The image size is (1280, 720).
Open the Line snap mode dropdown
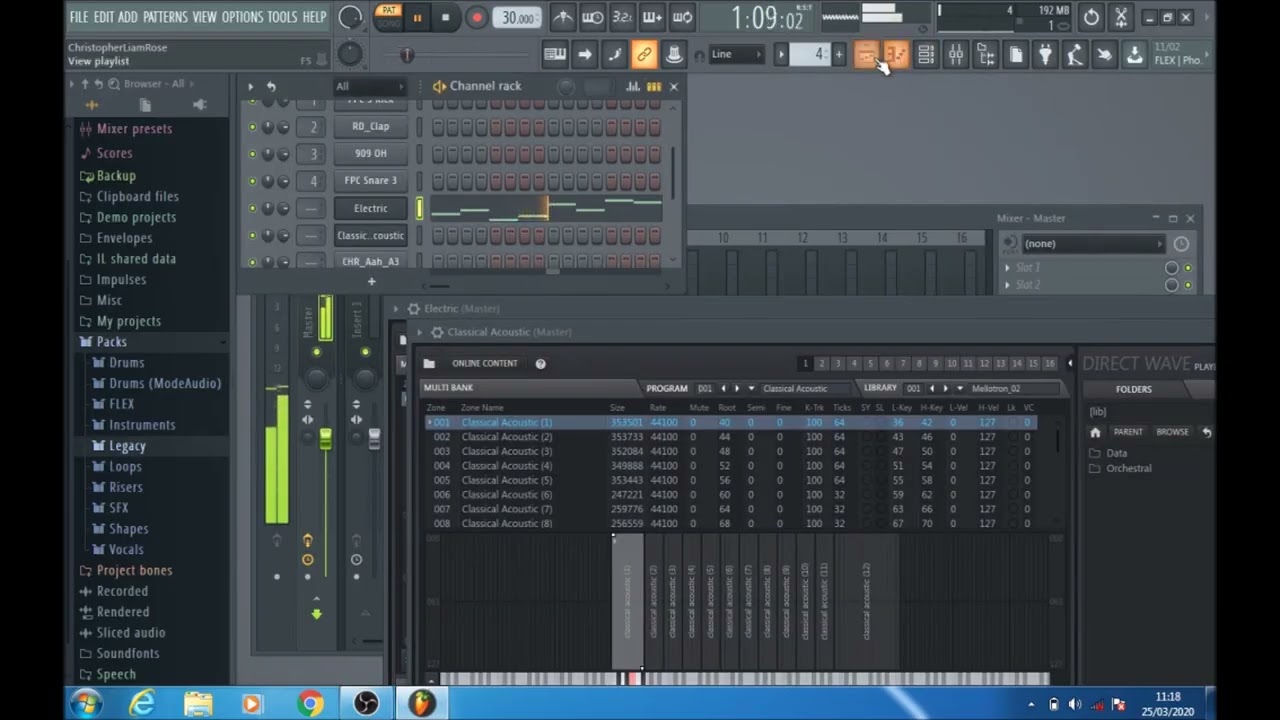coord(736,55)
